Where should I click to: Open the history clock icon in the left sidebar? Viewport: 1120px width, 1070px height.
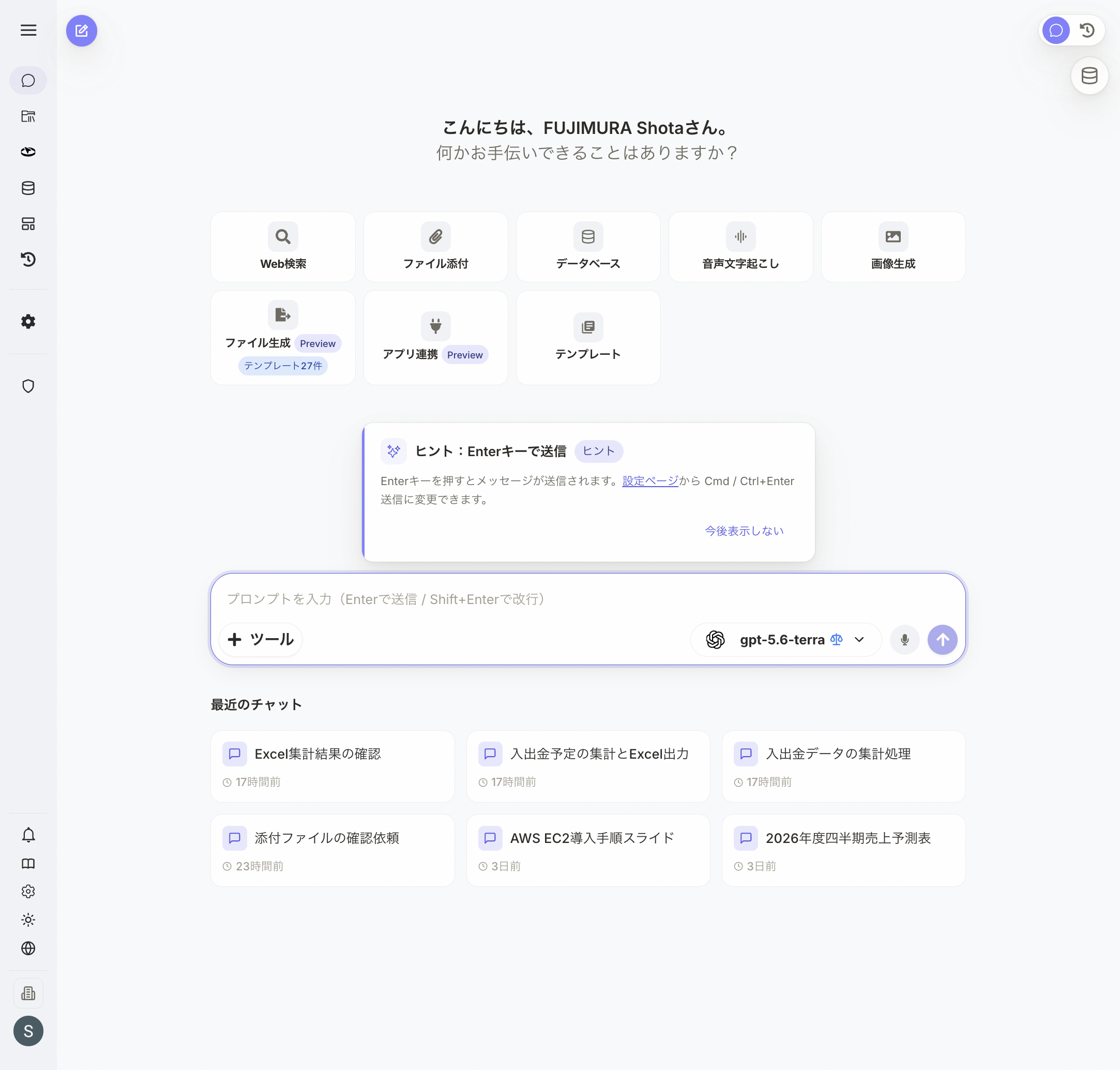coord(28,260)
